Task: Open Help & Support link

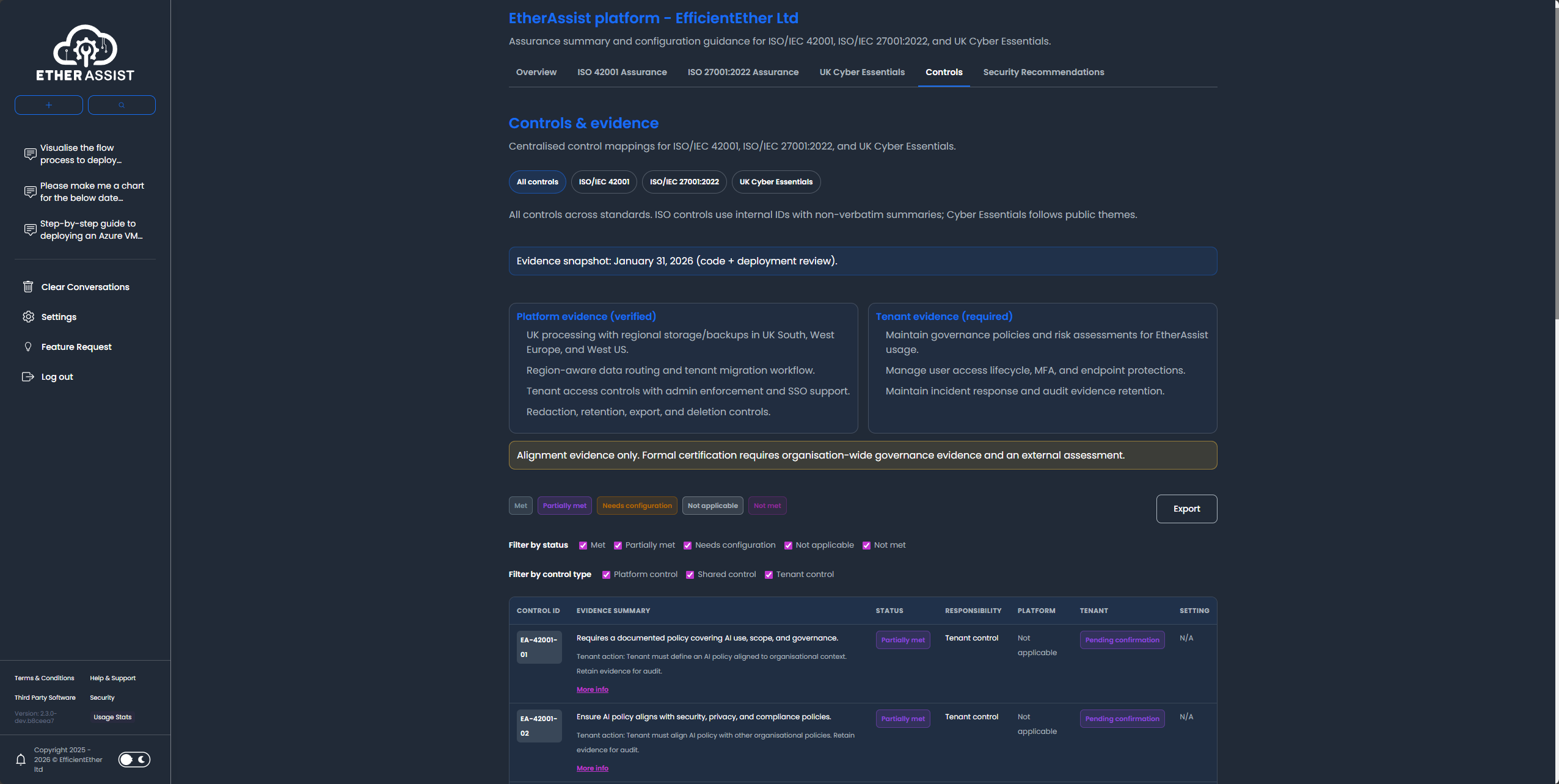Action: 112,678
